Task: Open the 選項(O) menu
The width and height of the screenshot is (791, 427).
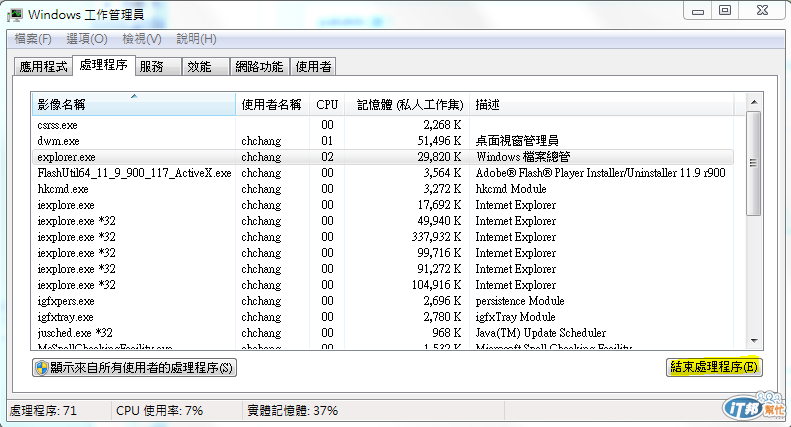Action: [87, 39]
